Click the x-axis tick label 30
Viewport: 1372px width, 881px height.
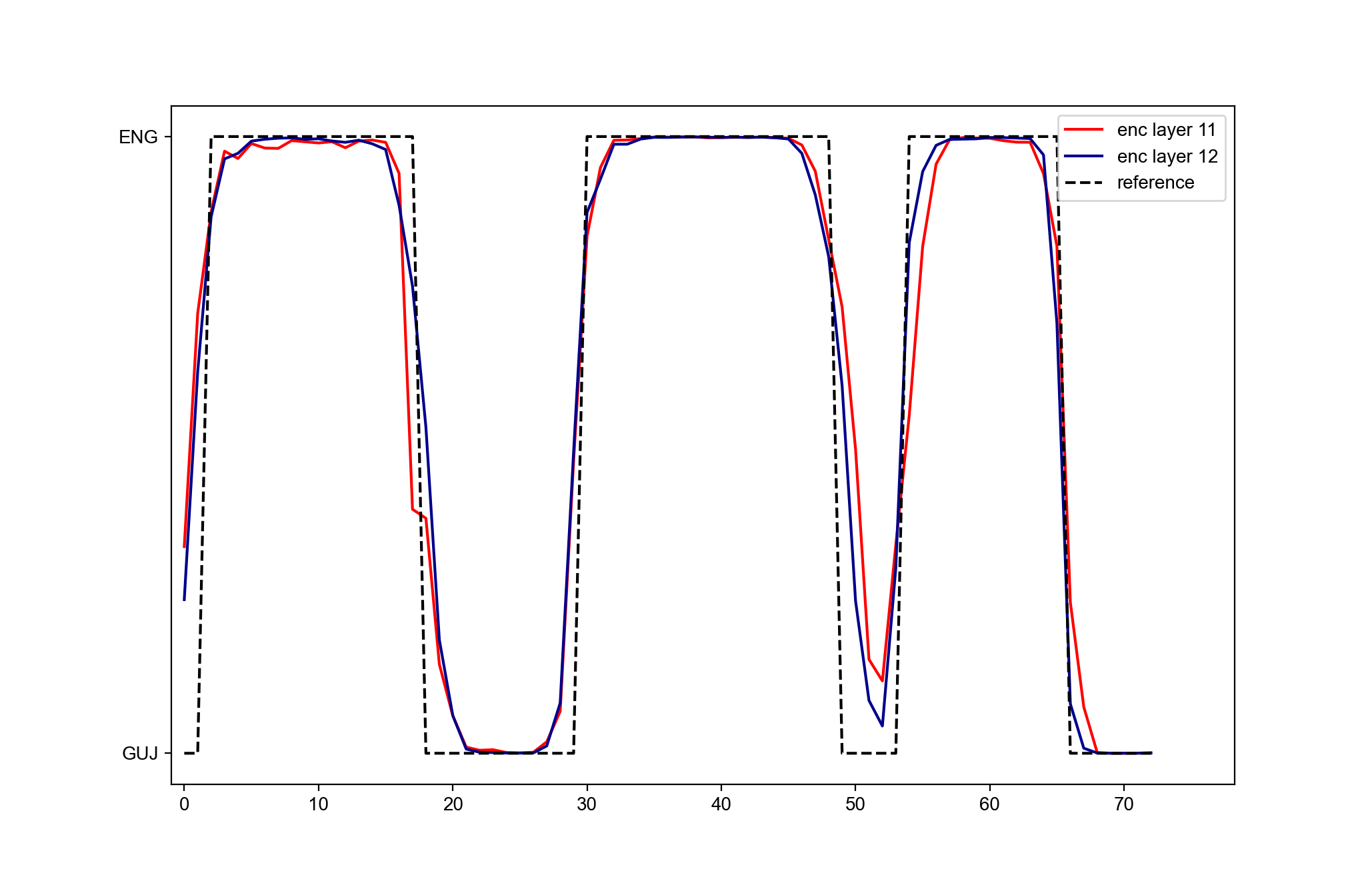pyautogui.click(x=587, y=804)
